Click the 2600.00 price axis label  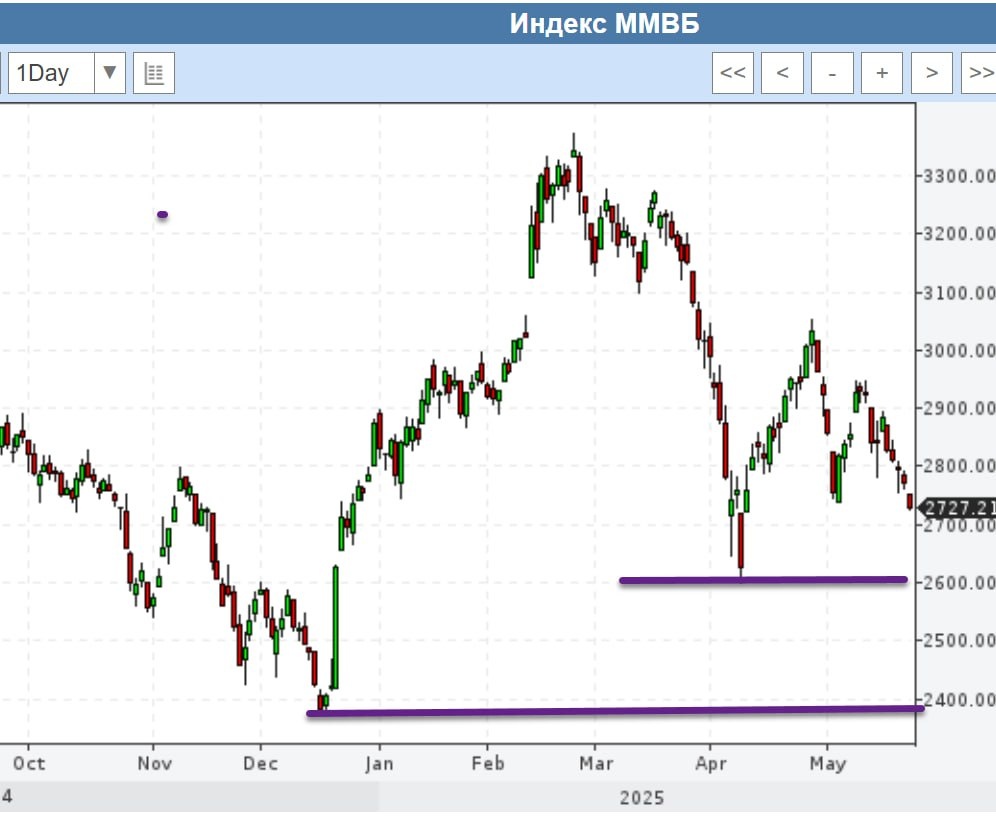[x=959, y=582]
